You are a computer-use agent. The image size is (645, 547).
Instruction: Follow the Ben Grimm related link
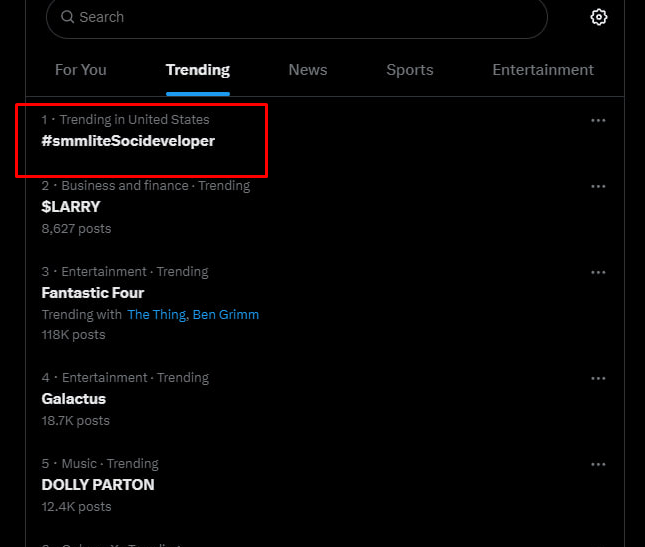tap(226, 315)
